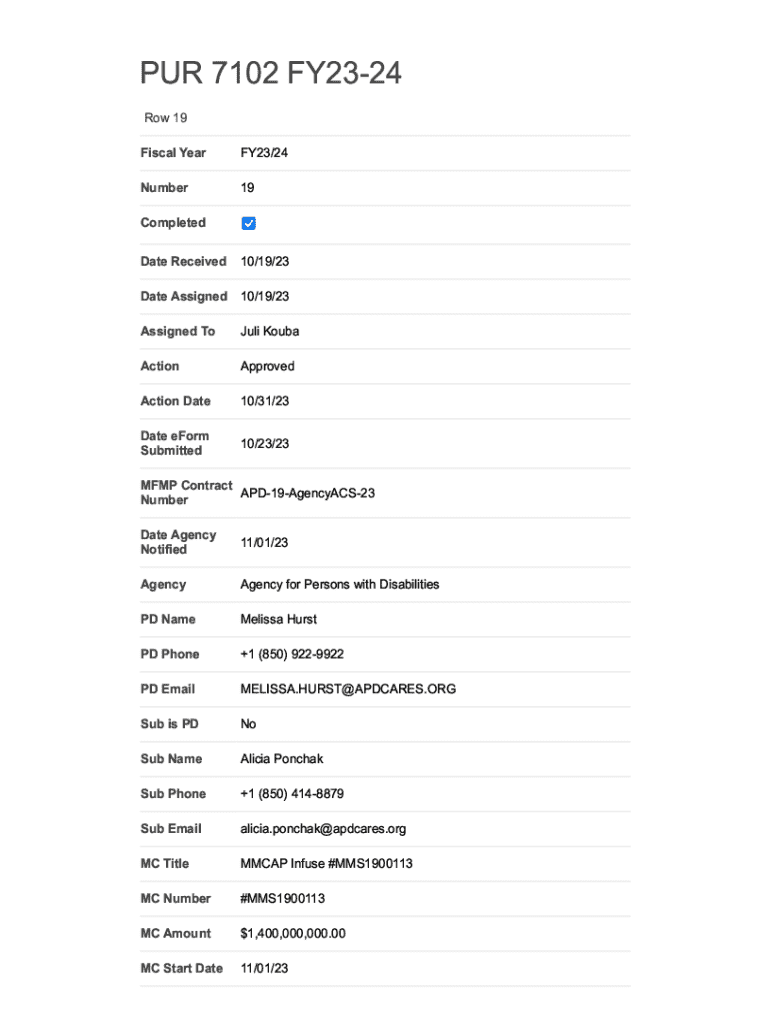Select the Agency for Persons with Disabilities text
This screenshot has width=770, height=1024.
339,584
